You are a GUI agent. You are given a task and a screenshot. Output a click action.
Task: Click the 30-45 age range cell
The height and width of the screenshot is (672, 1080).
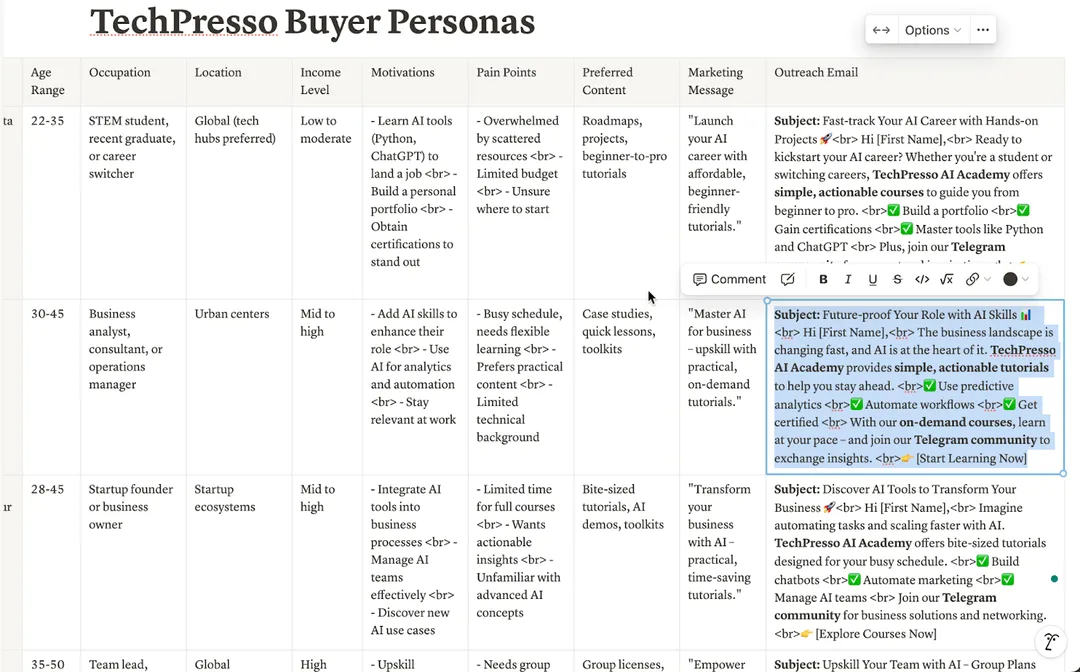[52, 387]
